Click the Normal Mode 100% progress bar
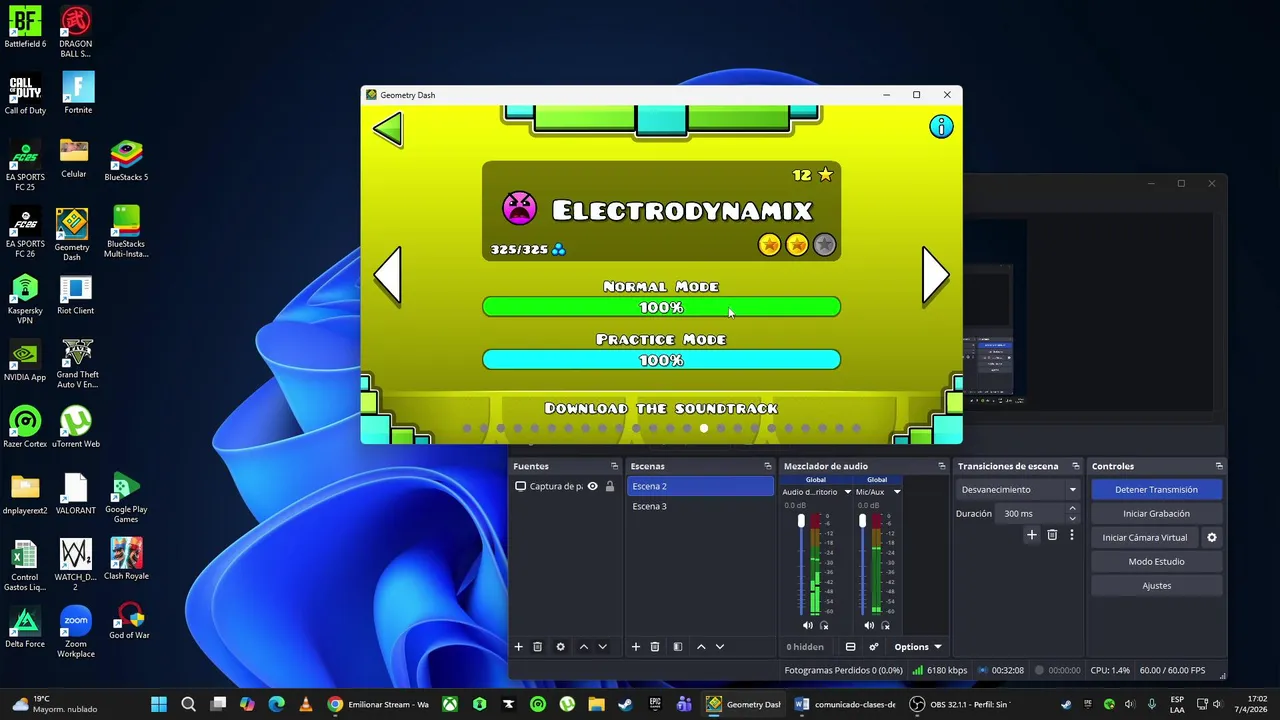The width and height of the screenshot is (1280, 720). point(661,307)
